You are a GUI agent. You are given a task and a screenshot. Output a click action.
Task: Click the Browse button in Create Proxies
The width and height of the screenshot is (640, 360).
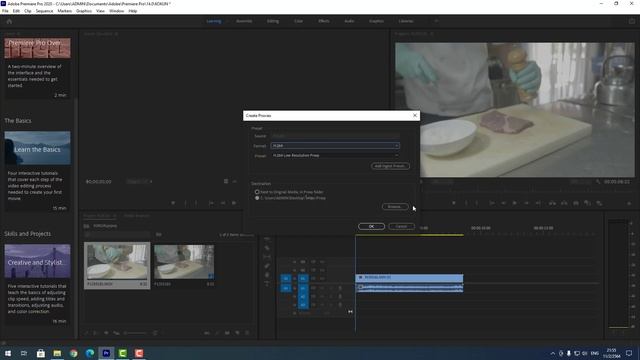tap(395, 207)
